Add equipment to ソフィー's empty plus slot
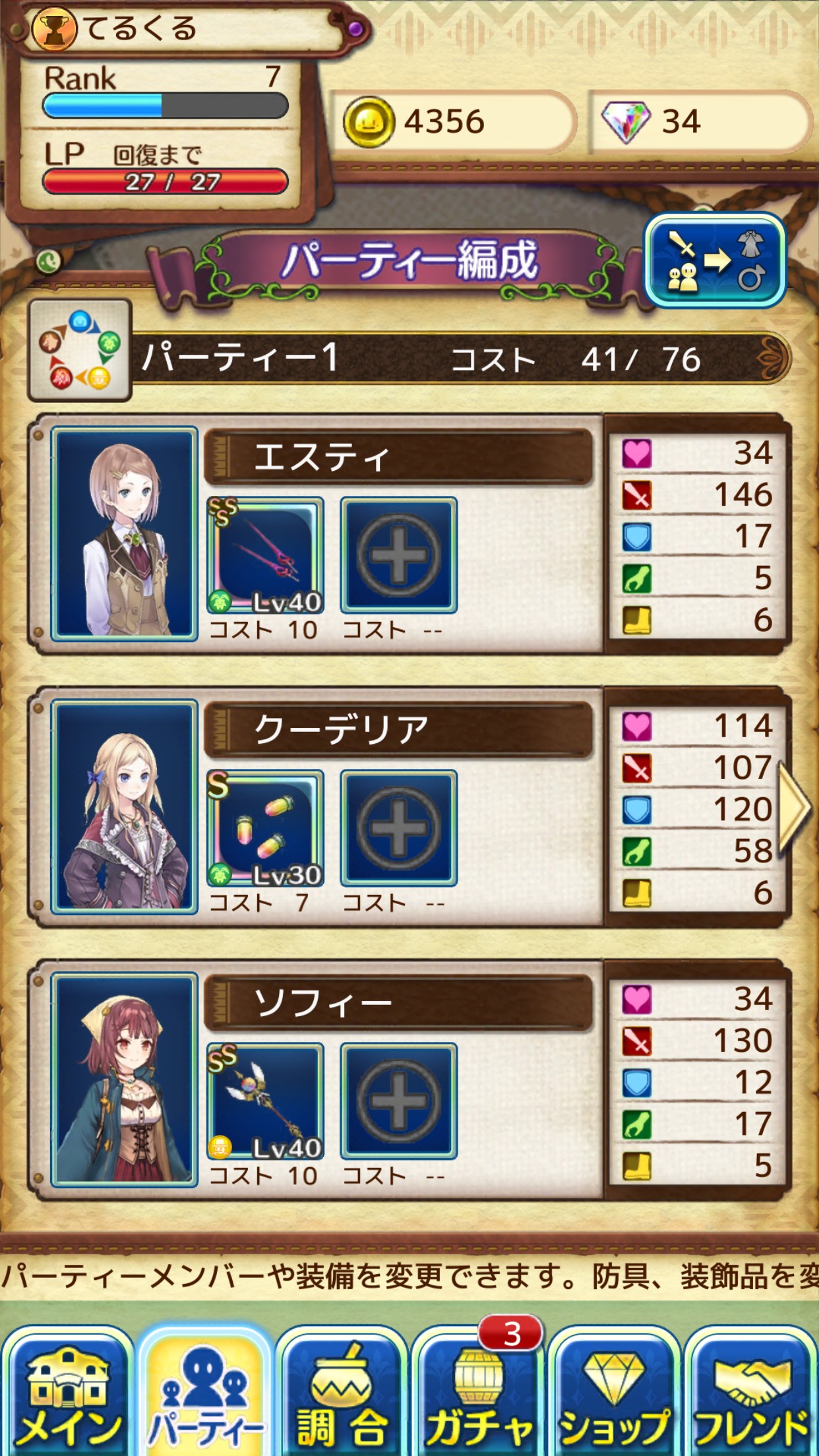The height and width of the screenshot is (1456, 819). click(399, 1101)
